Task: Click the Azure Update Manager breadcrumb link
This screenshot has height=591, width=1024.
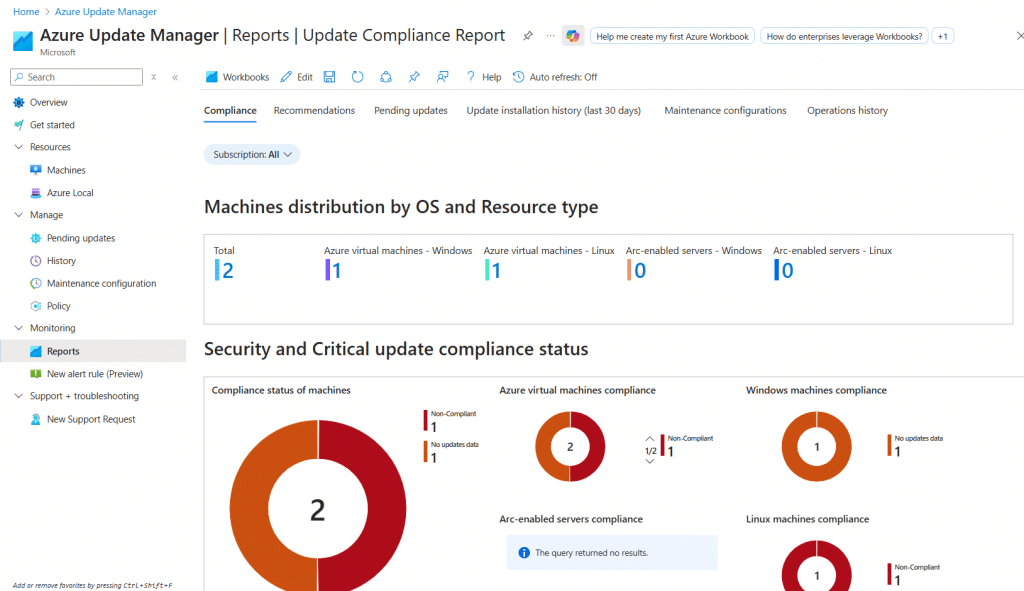Action: pyautogui.click(x=105, y=11)
